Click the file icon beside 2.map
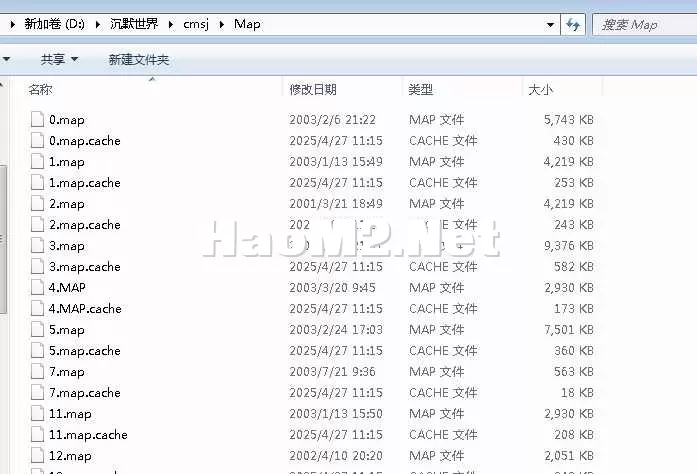Image resolution: width=697 pixels, height=474 pixels. click(x=37, y=203)
